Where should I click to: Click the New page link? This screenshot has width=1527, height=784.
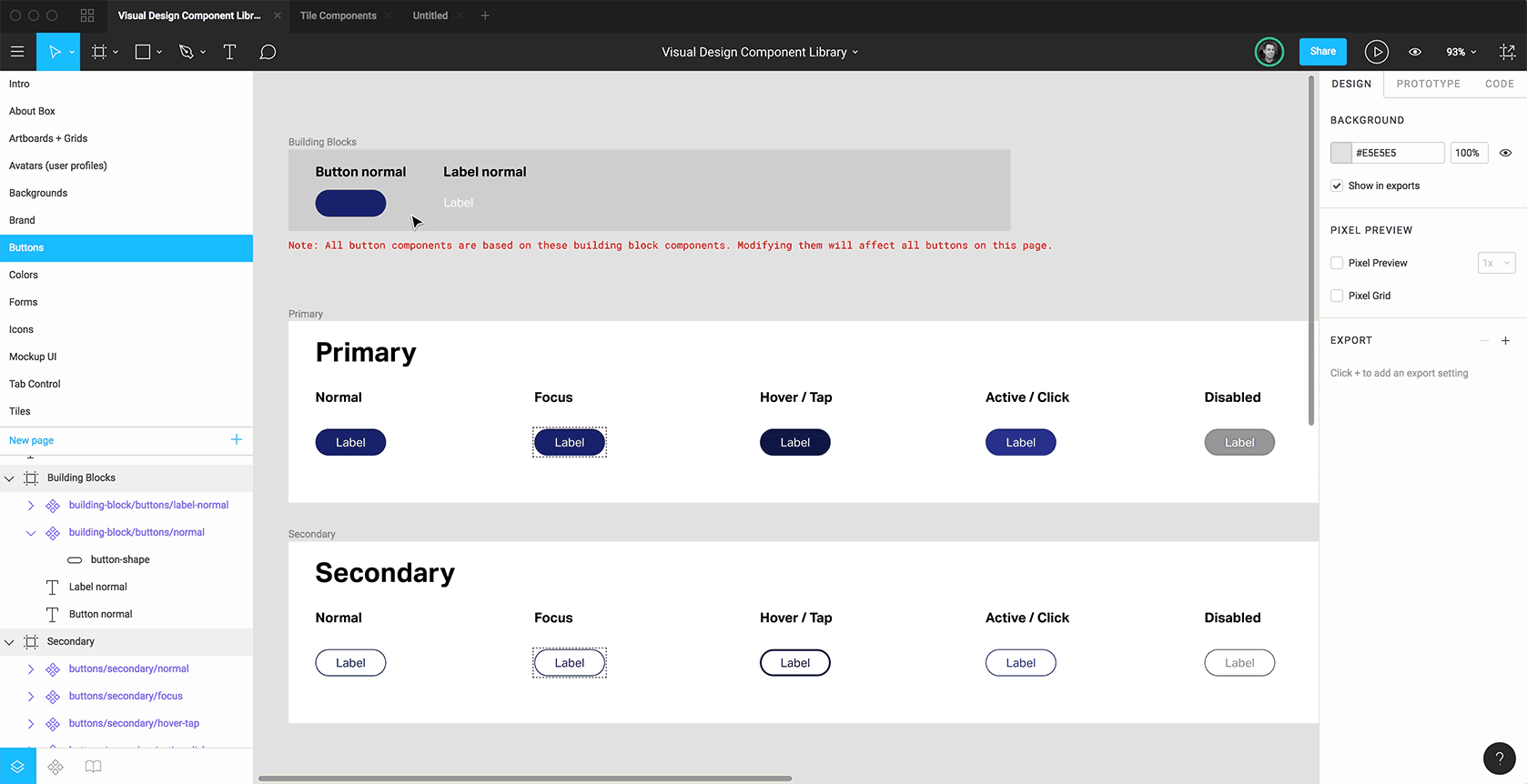pyautogui.click(x=31, y=440)
